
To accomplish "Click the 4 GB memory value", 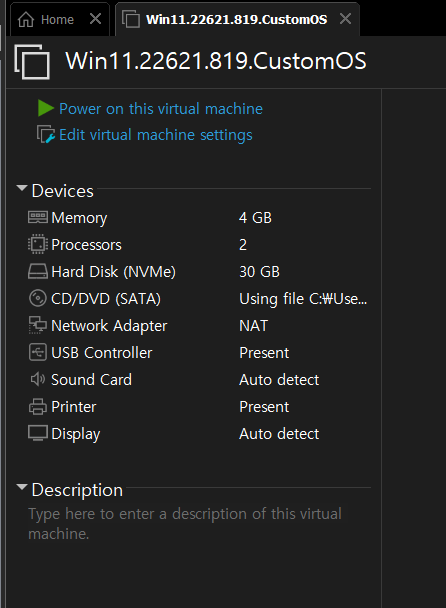I will tap(255, 218).
